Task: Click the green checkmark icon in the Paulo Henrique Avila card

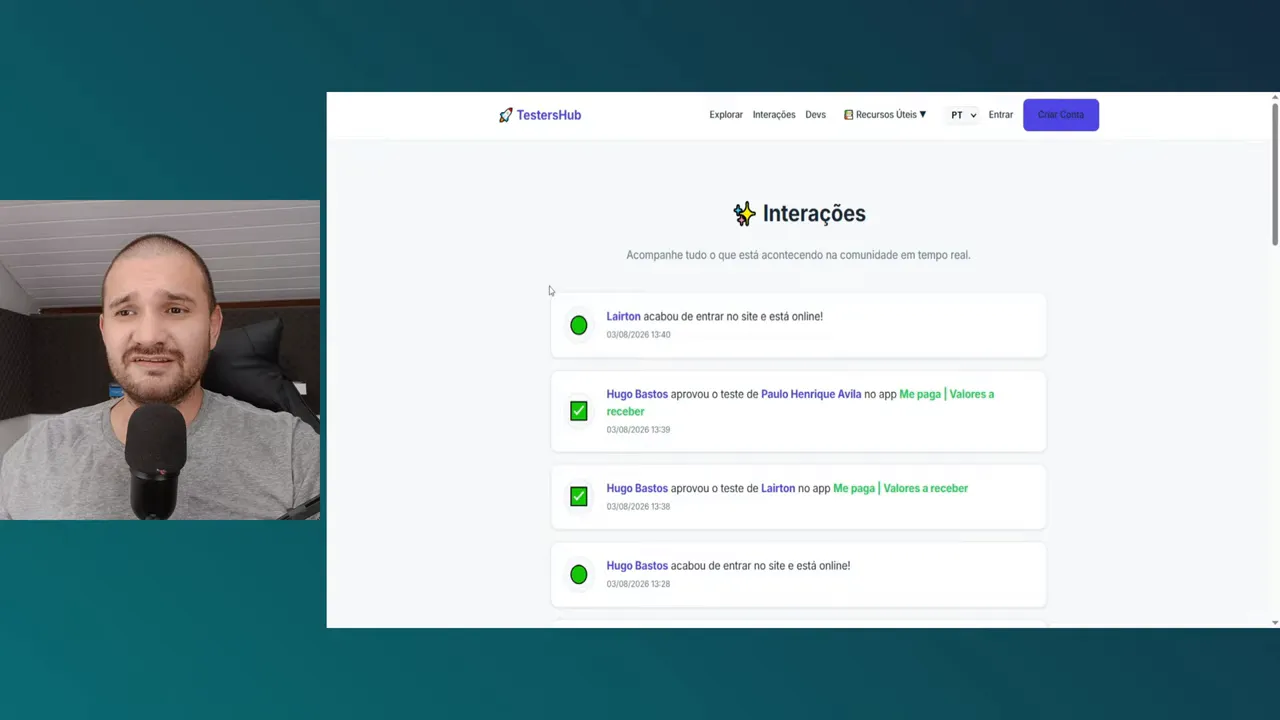Action: [578, 411]
